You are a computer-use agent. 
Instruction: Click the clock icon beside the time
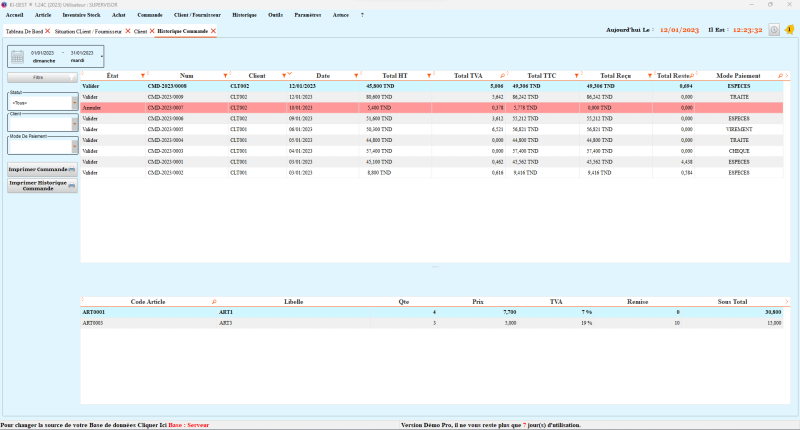tap(774, 30)
